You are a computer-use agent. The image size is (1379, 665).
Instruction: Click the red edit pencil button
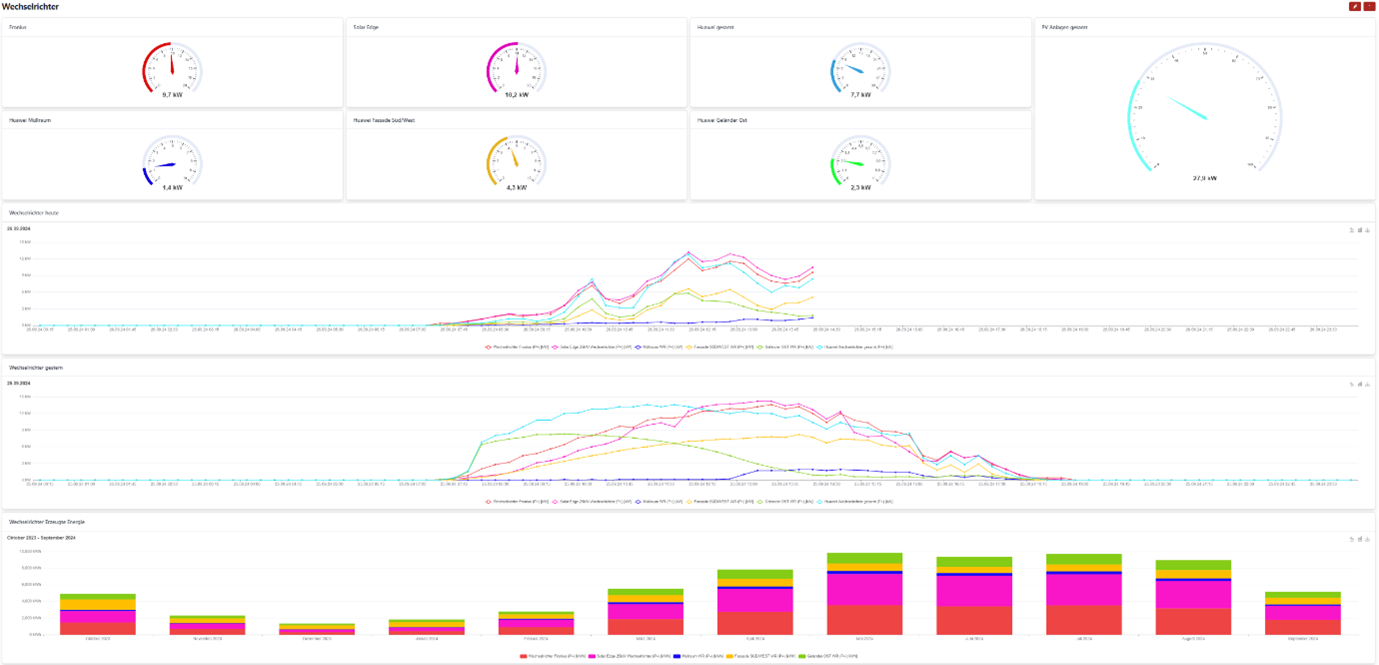click(1354, 7)
